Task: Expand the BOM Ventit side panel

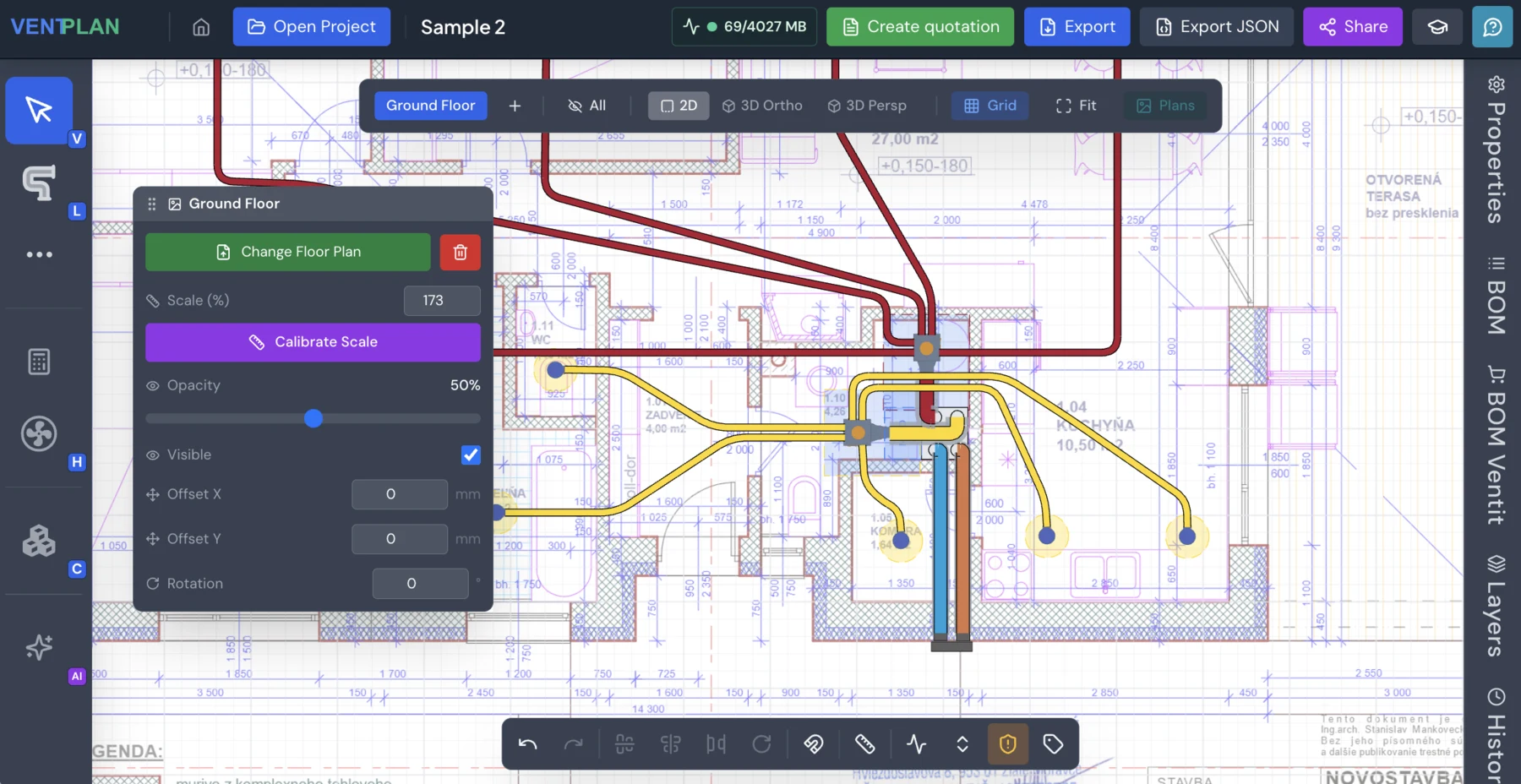Action: (1496, 445)
